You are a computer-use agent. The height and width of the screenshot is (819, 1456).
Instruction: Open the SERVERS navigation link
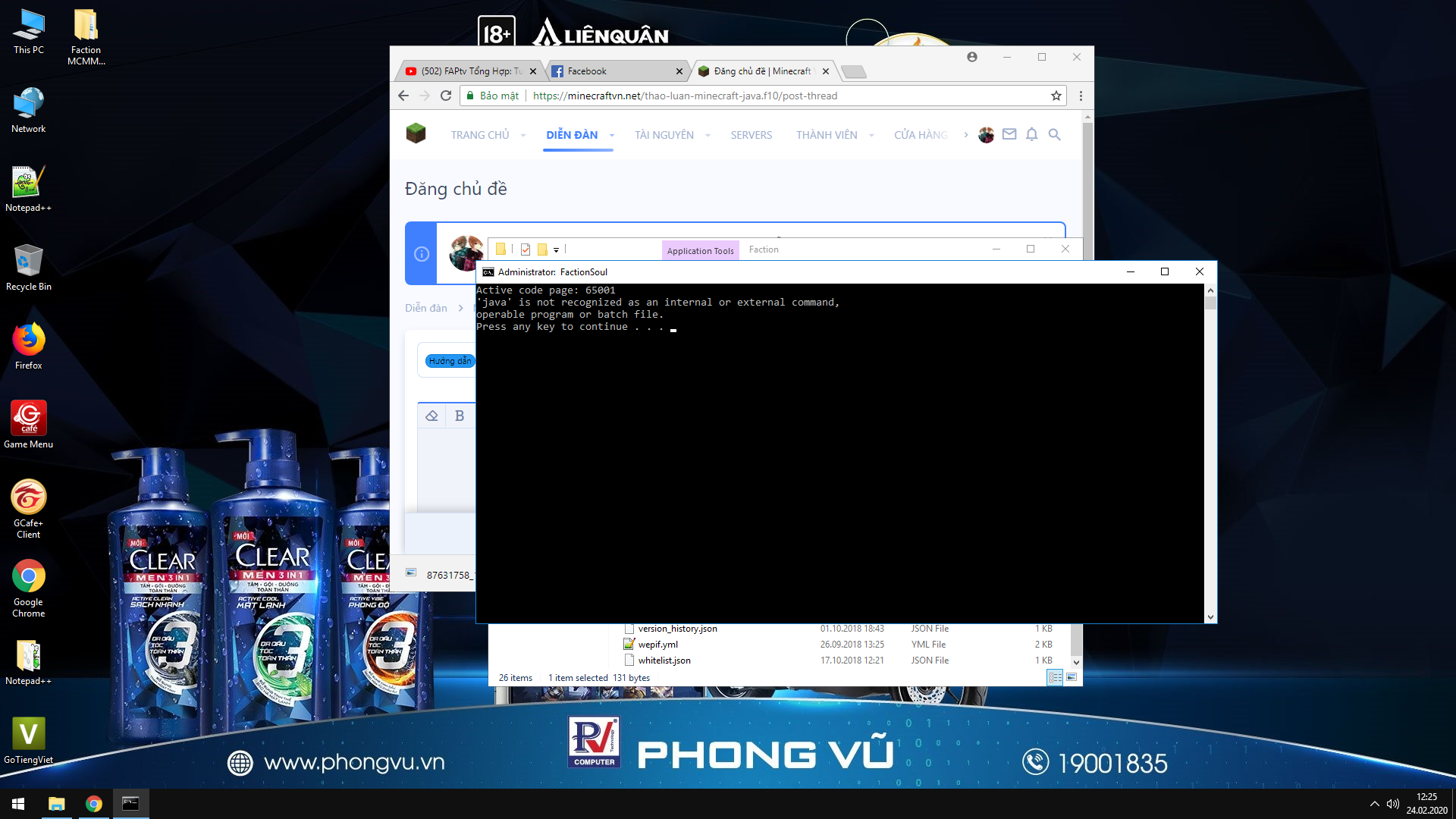tap(751, 135)
